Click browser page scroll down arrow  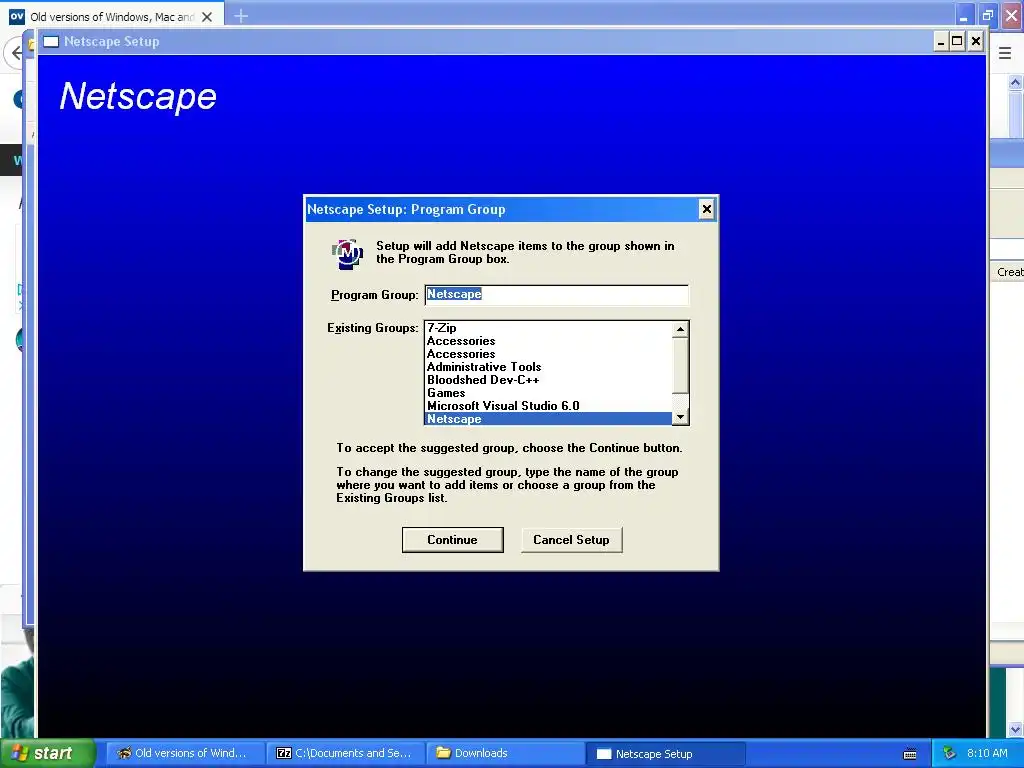tap(1015, 729)
